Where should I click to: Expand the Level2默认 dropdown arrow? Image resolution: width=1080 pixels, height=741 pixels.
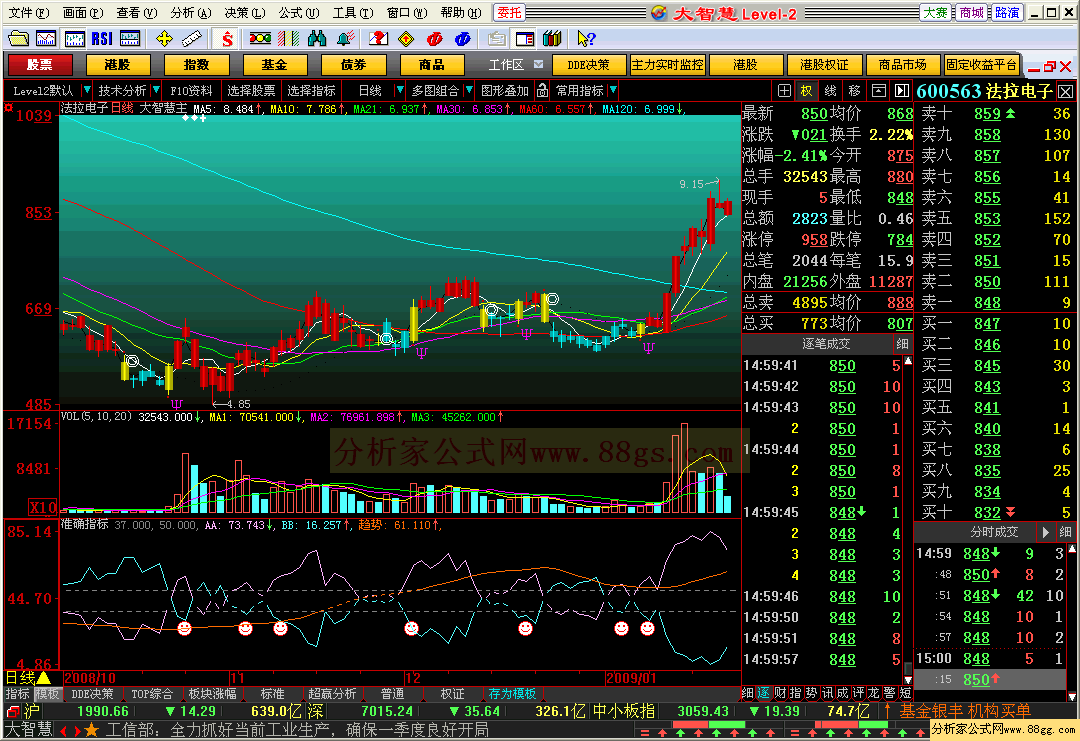pyautogui.click(x=87, y=90)
